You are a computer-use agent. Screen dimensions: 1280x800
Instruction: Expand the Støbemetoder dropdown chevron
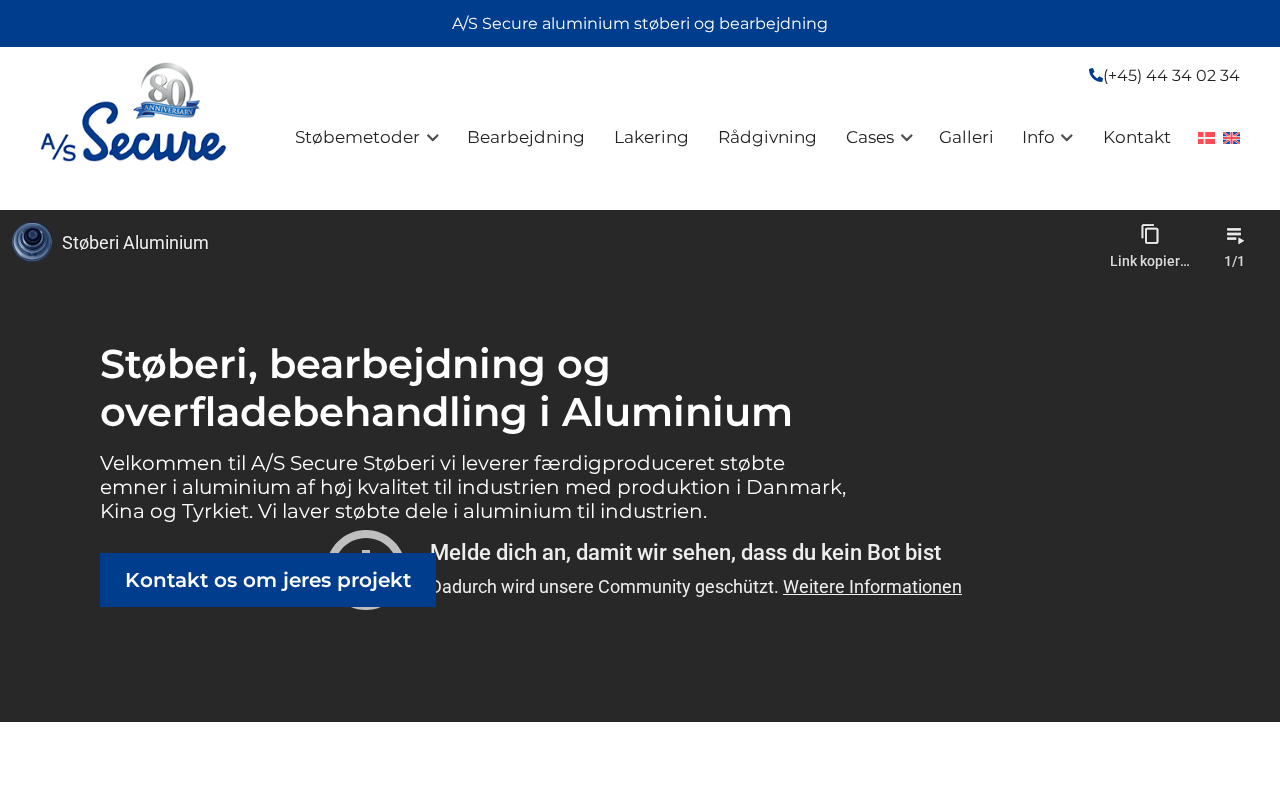433,138
